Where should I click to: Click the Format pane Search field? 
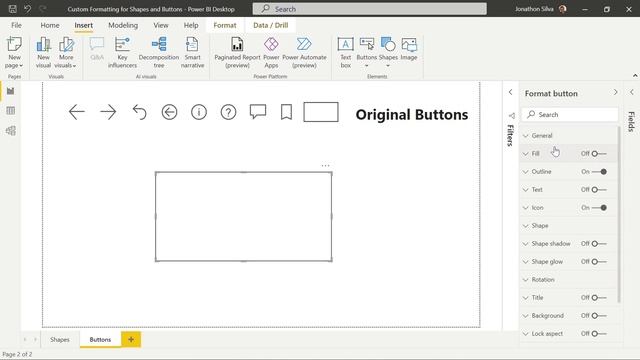click(570, 115)
